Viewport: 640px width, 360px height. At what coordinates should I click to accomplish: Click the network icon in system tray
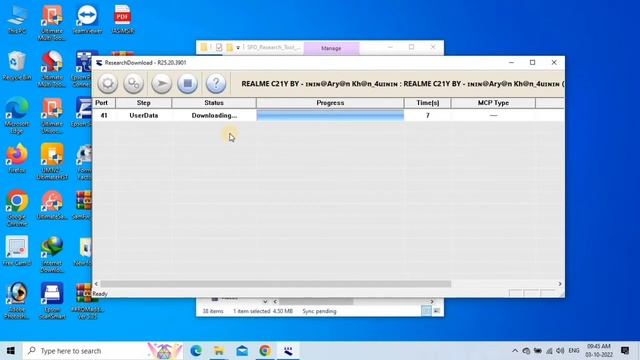[x=549, y=351]
